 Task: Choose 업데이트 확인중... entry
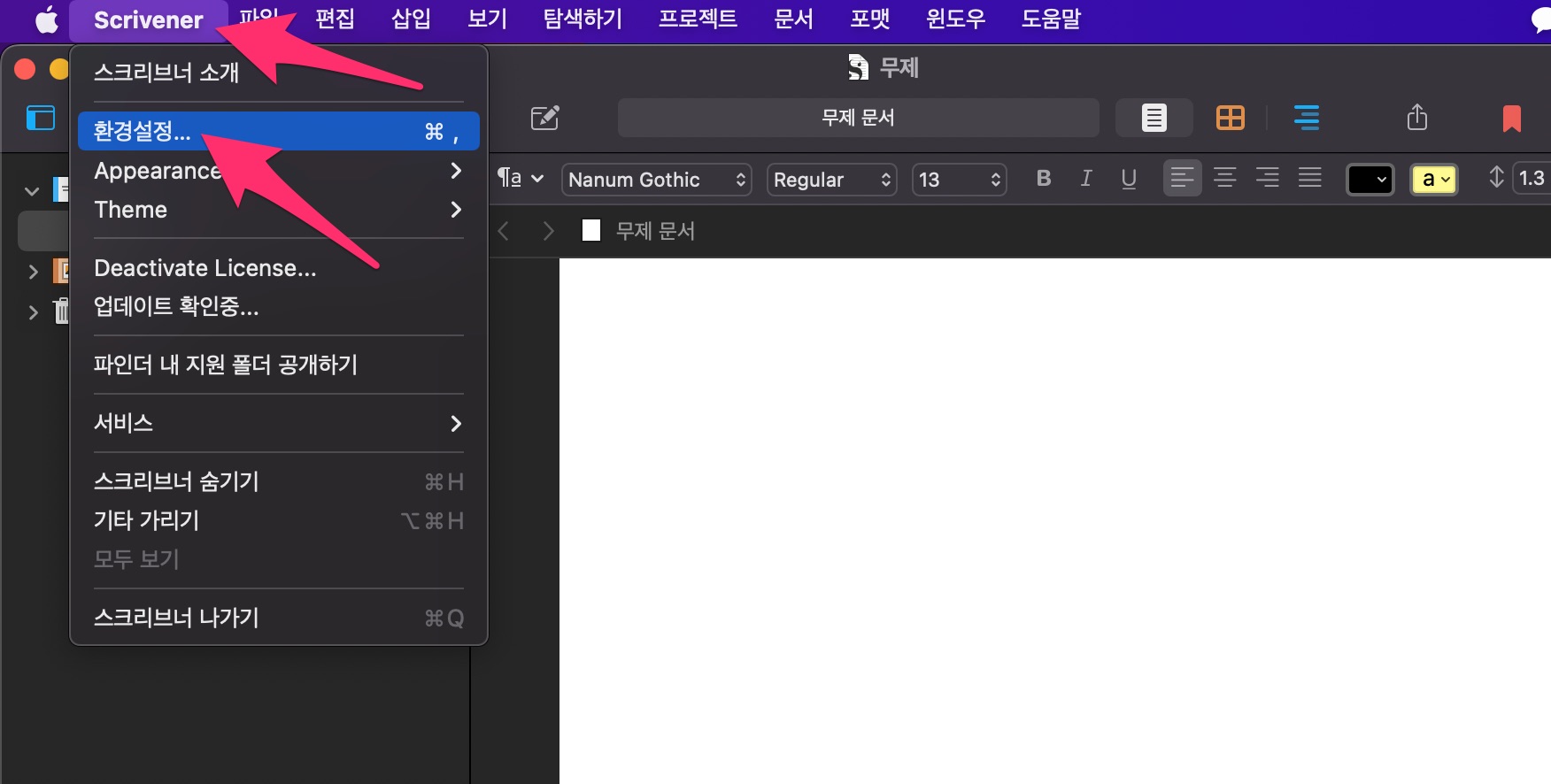point(278,307)
